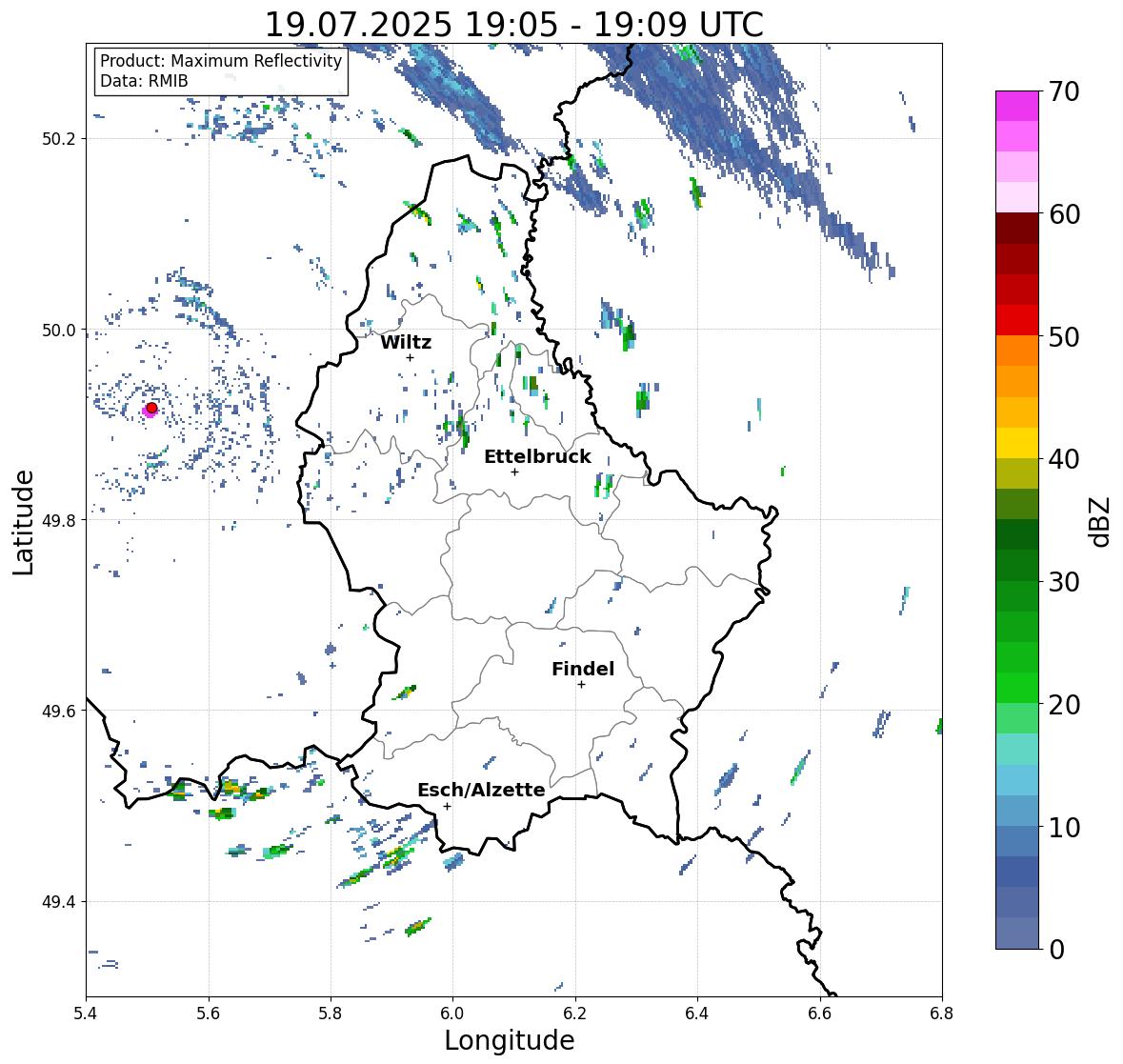Click the dBZ colorbar axis label

pyautogui.click(x=1101, y=521)
